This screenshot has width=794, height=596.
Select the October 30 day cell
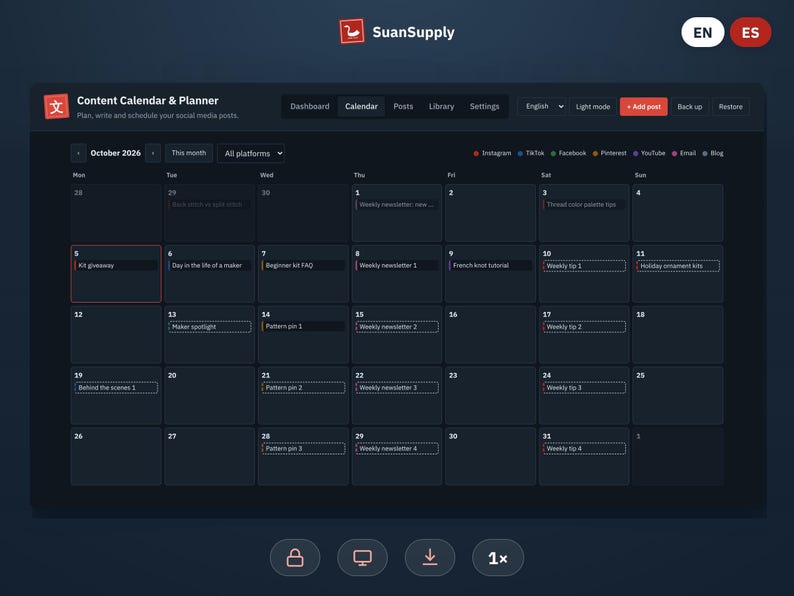491,456
